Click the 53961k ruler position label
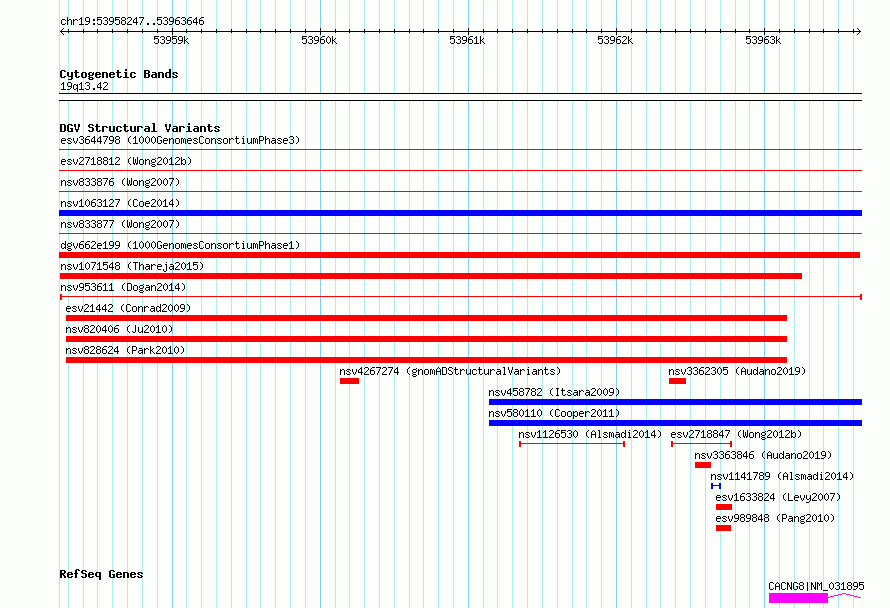 click(x=467, y=40)
